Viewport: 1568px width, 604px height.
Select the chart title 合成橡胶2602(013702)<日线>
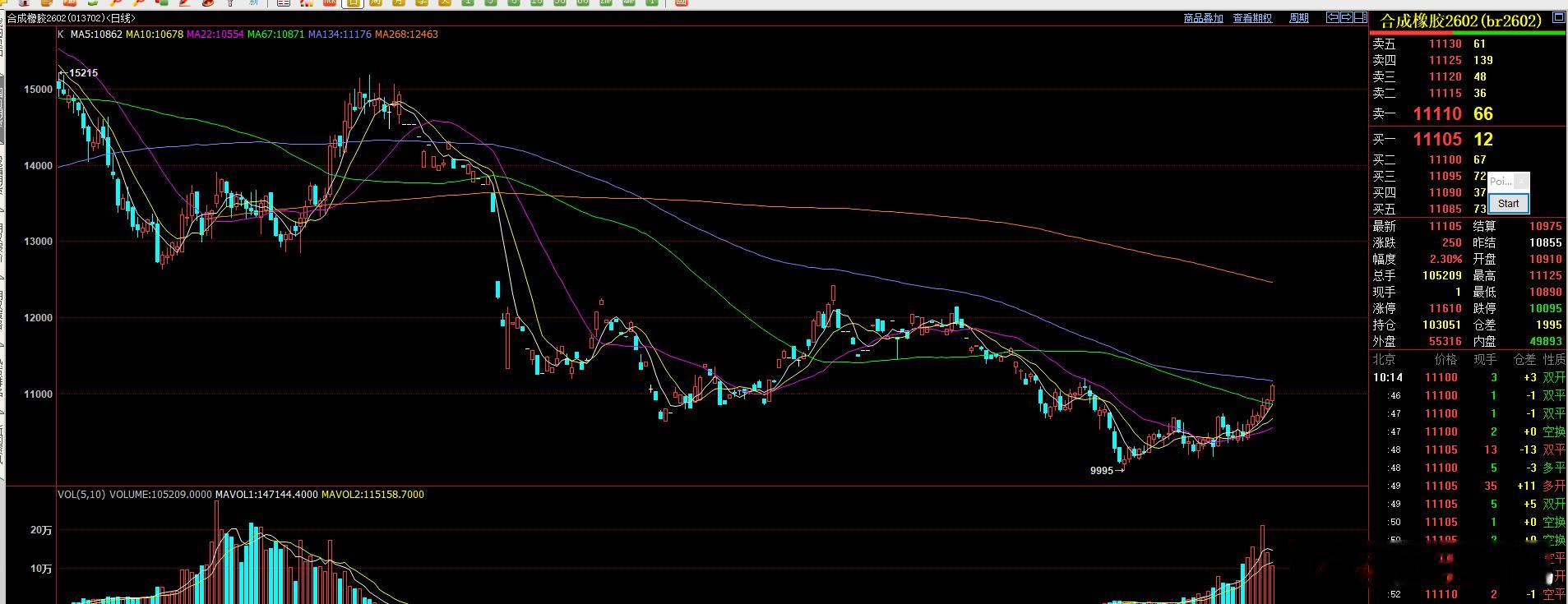pos(72,18)
